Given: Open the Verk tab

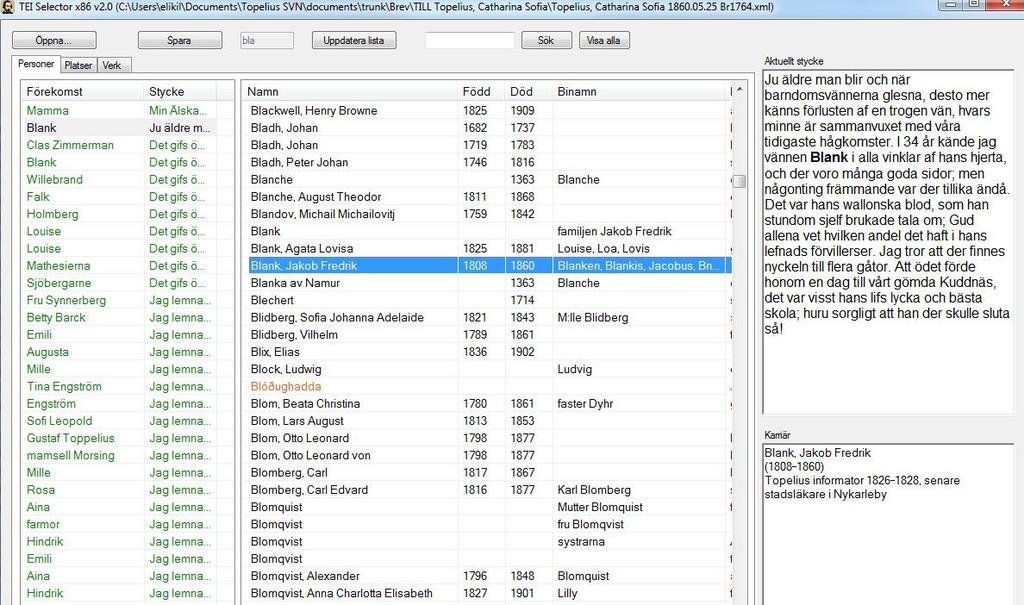Looking at the screenshot, I should click(x=112, y=65).
